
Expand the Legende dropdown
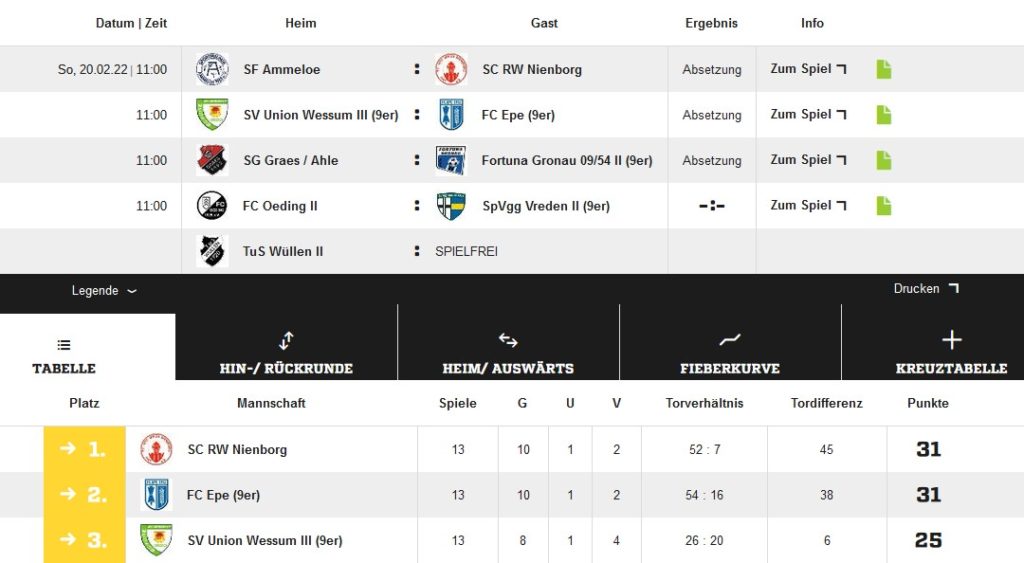coord(104,291)
